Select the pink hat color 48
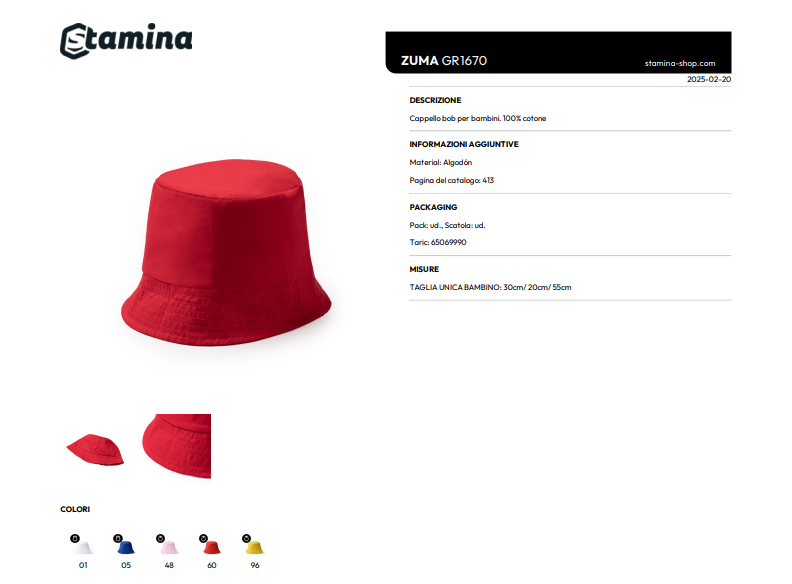 pyautogui.click(x=169, y=548)
